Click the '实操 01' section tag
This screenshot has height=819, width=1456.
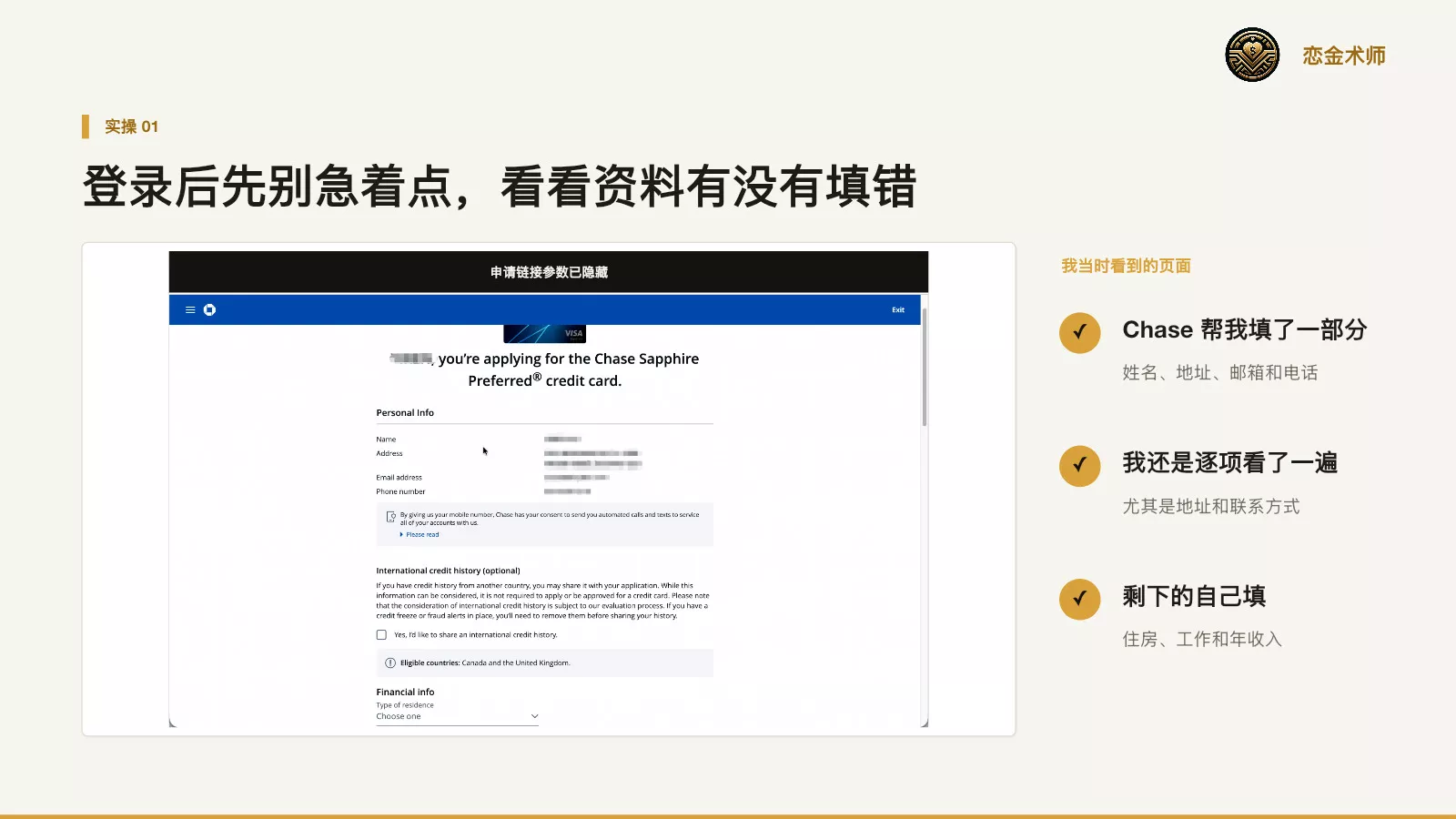point(131,126)
